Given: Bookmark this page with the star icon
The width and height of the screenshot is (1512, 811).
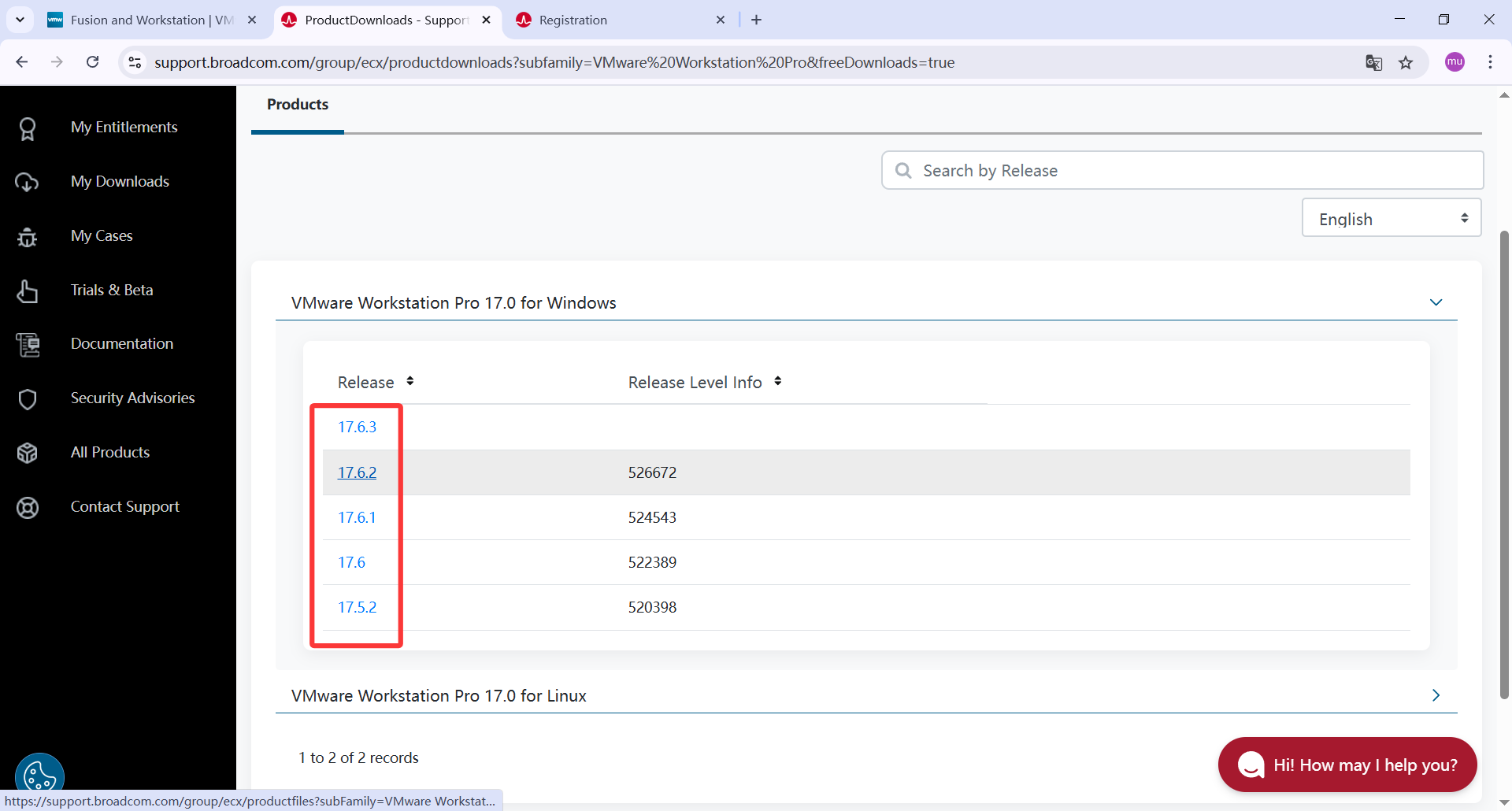Looking at the screenshot, I should click(1406, 63).
